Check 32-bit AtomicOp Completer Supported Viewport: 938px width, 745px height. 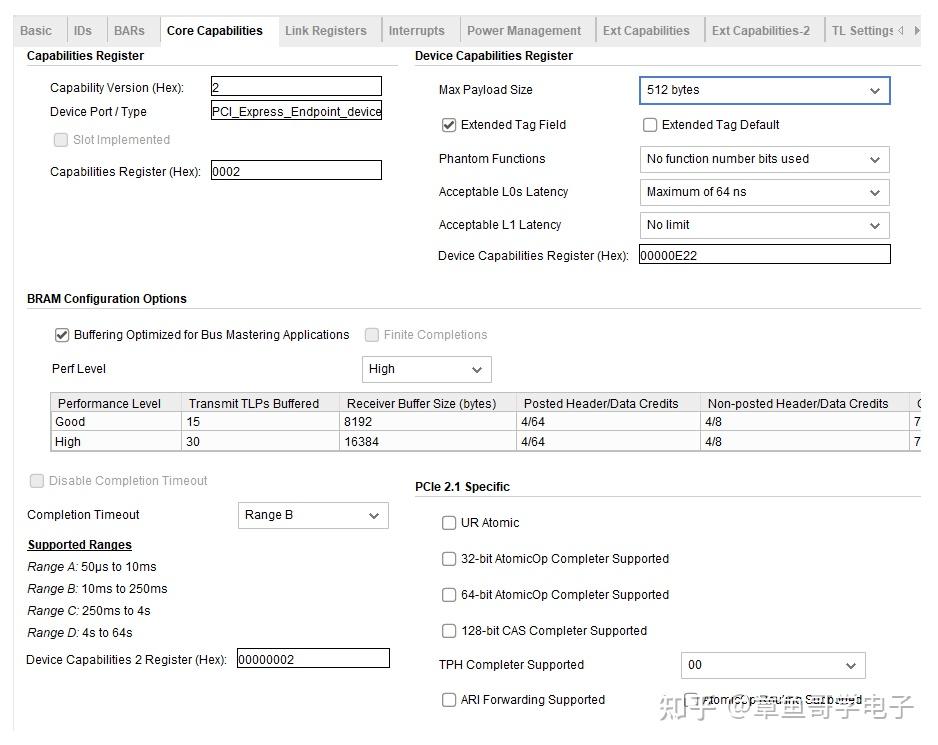(449, 559)
